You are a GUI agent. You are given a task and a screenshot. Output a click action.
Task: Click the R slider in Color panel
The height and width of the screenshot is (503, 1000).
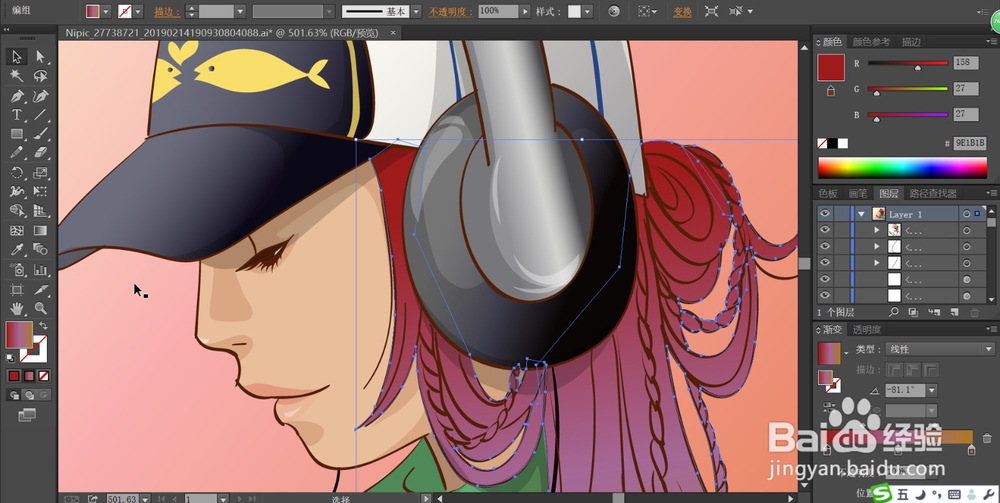[908, 63]
